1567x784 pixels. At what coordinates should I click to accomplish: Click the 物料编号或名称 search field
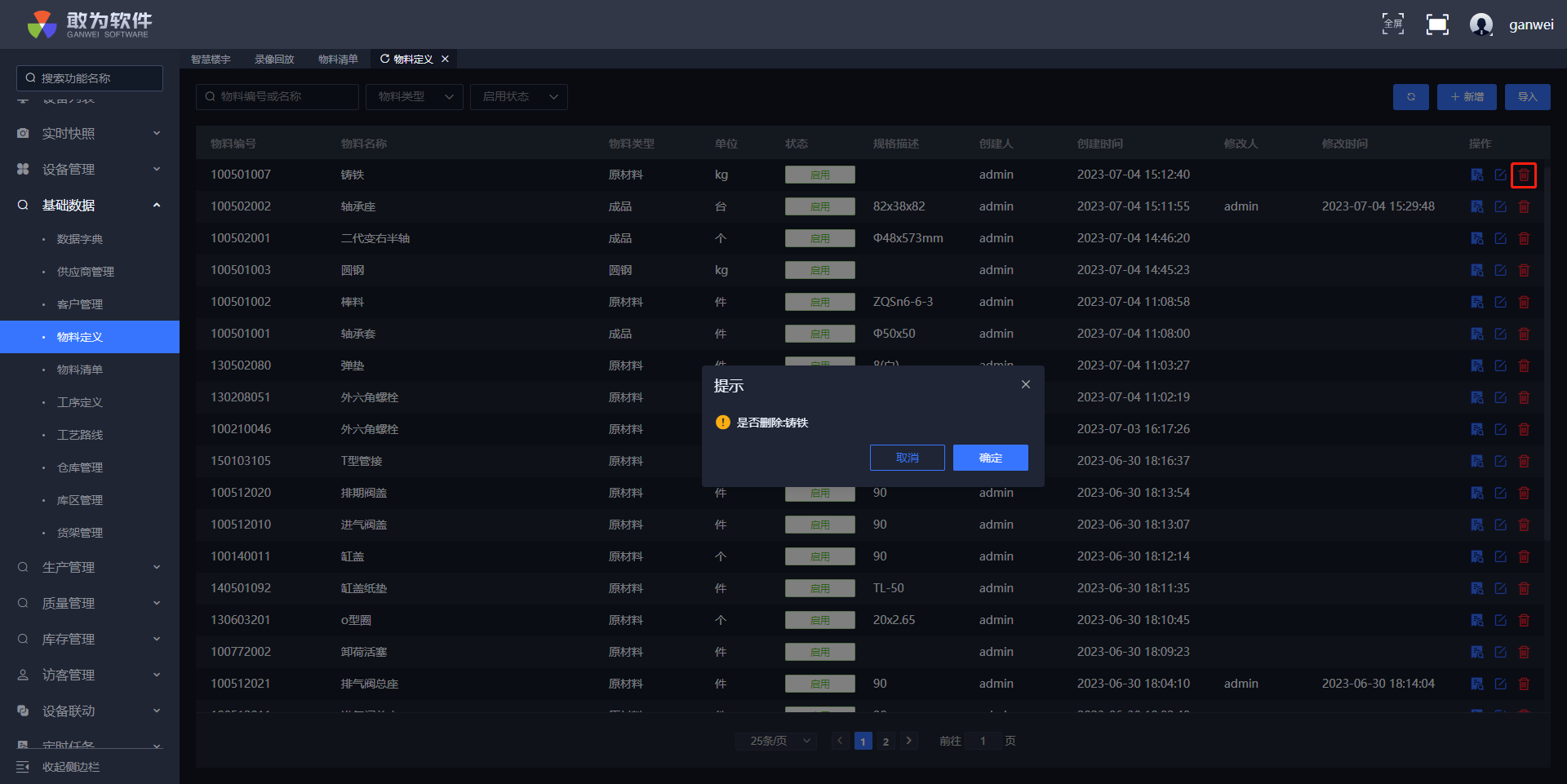coord(277,97)
